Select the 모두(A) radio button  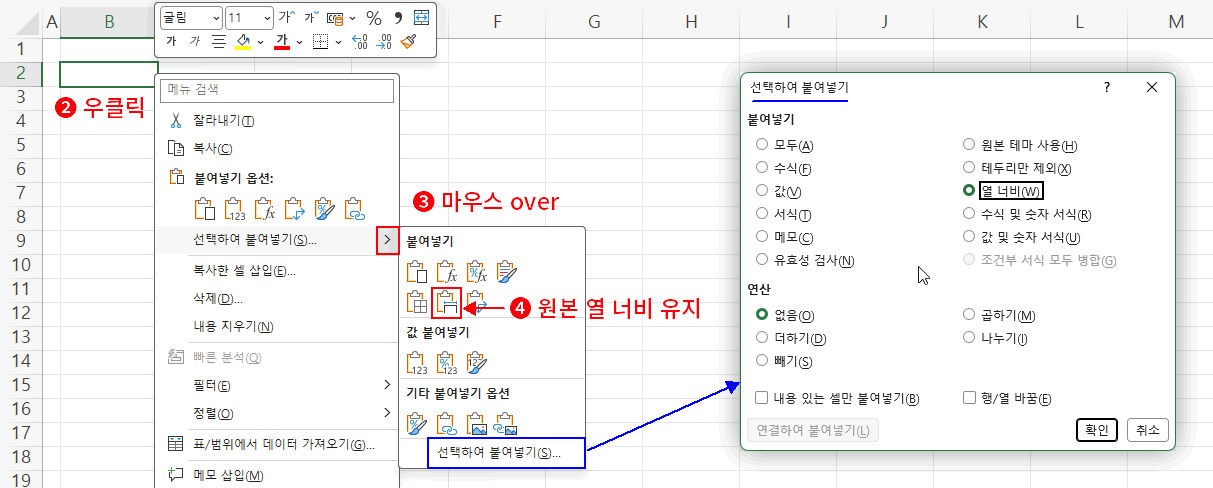point(763,146)
